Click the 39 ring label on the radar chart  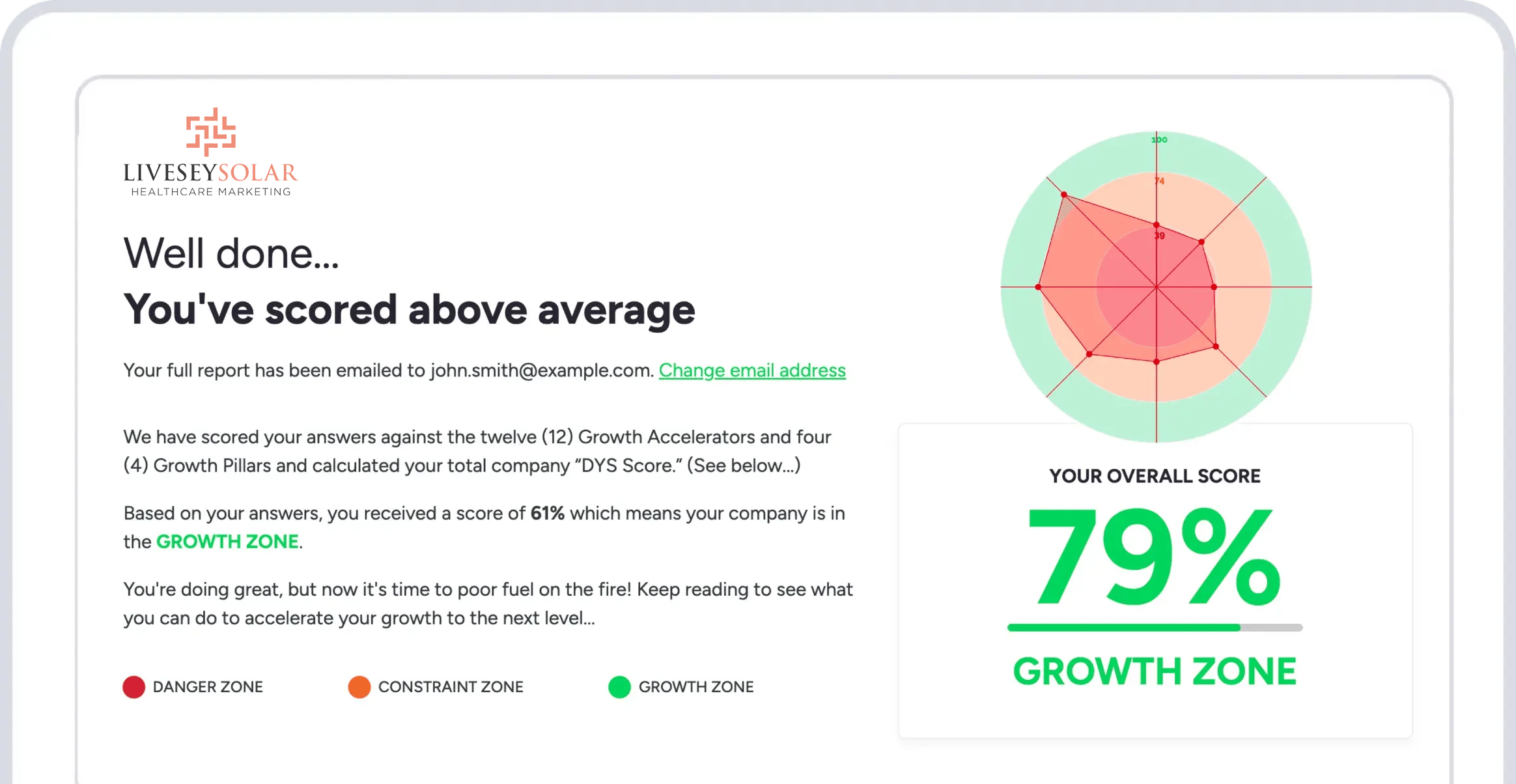1160,236
